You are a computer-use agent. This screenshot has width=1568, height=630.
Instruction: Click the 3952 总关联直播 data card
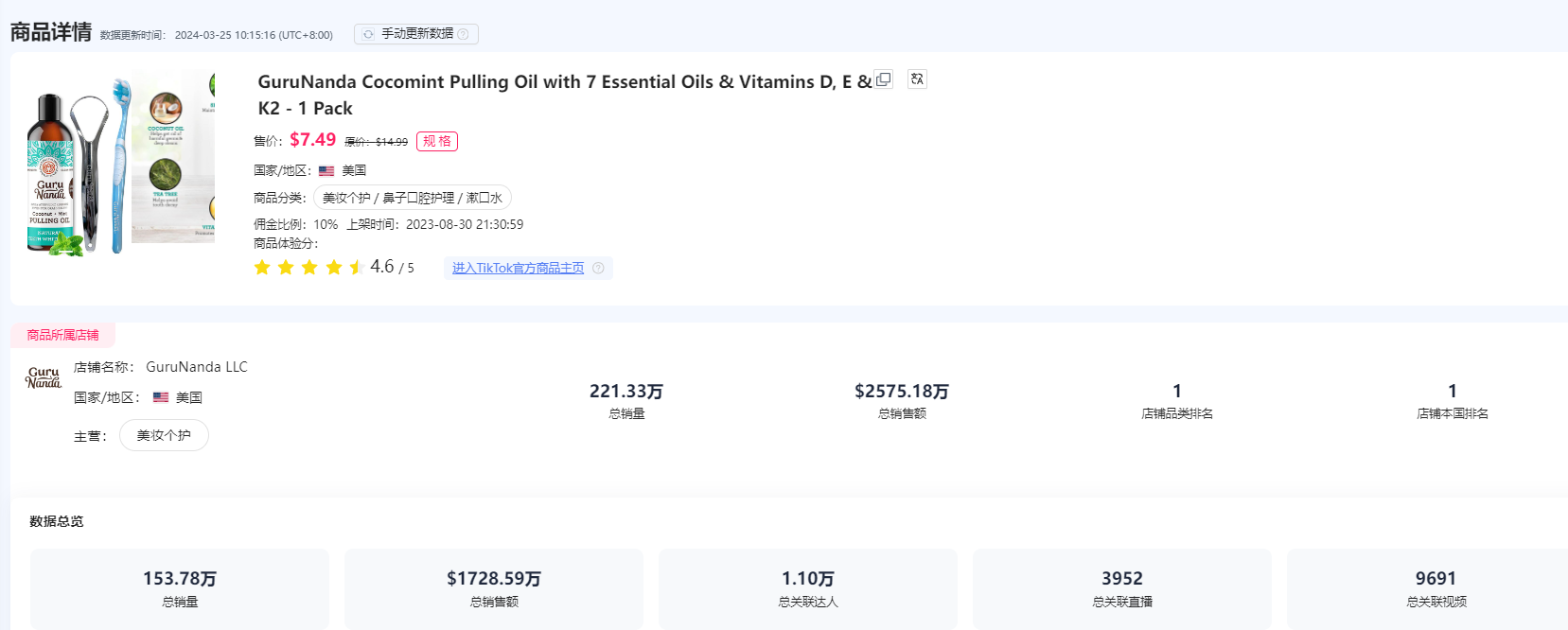(1121, 588)
